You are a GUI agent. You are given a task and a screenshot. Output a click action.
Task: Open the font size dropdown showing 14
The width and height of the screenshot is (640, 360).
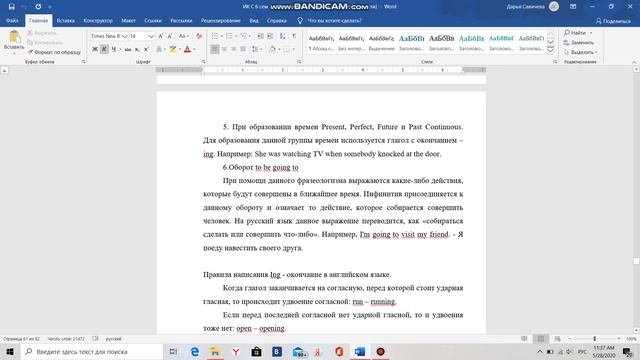pos(151,36)
